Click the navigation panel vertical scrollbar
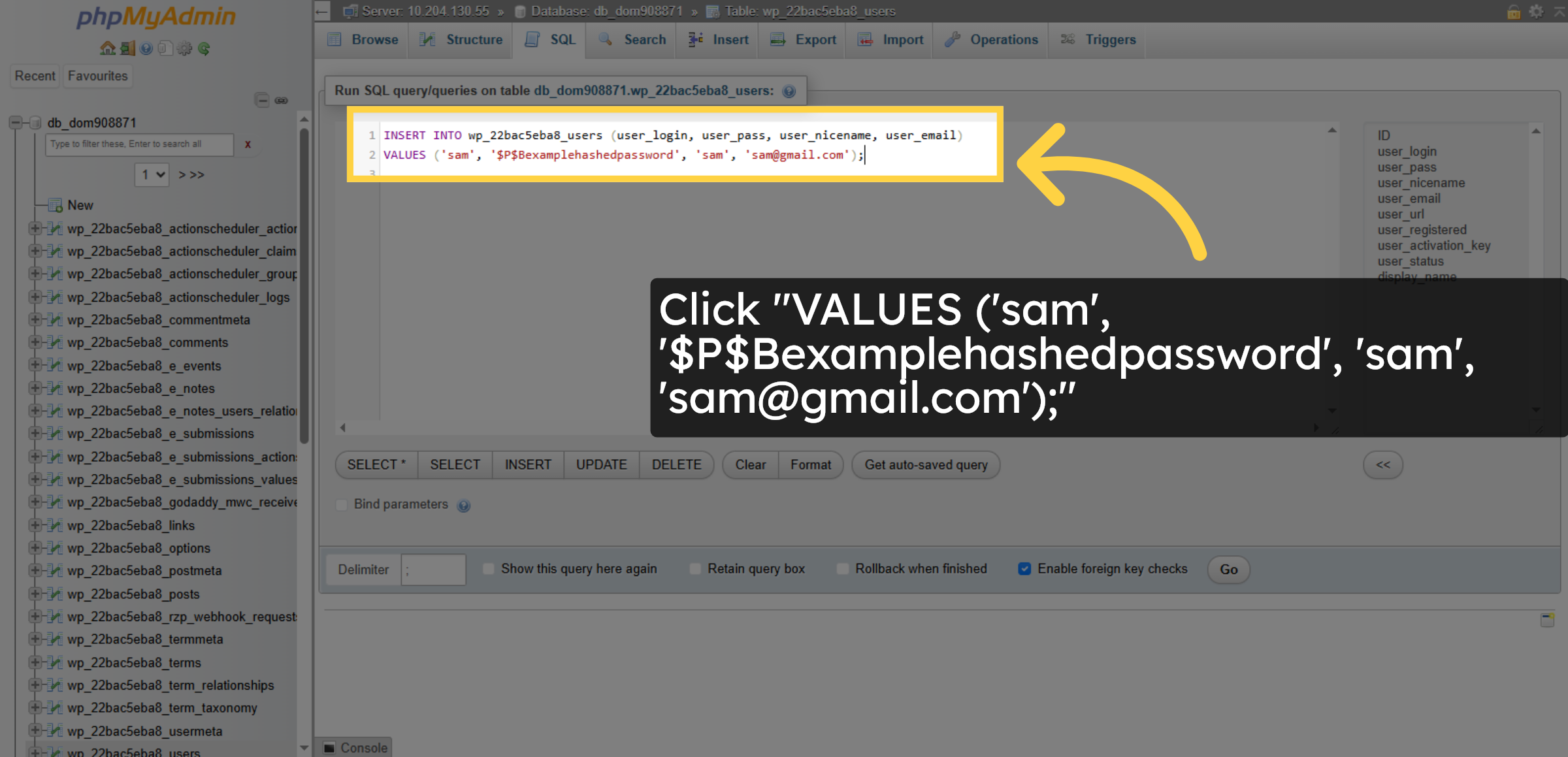The width and height of the screenshot is (1568, 757). pos(304,287)
